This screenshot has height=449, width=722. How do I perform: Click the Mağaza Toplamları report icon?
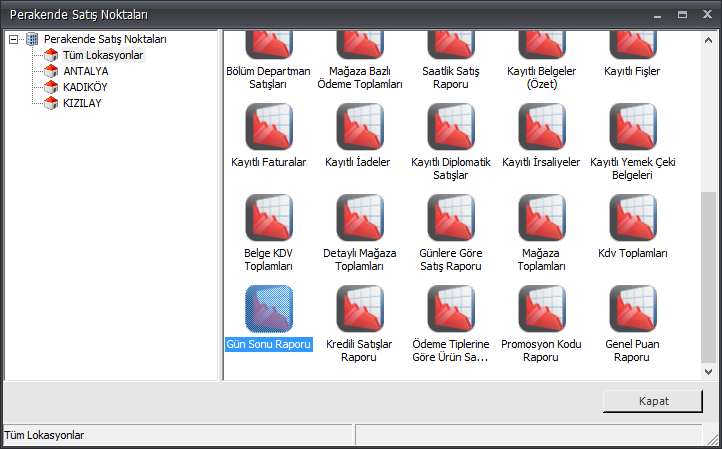(x=542, y=217)
